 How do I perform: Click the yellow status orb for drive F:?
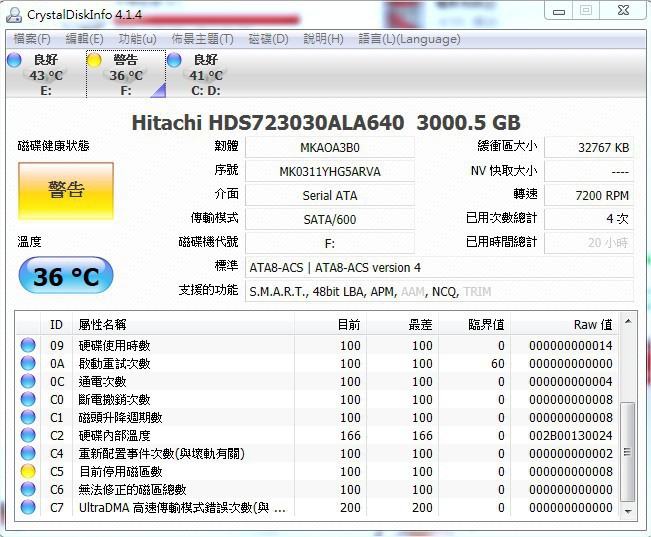coord(94,60)
